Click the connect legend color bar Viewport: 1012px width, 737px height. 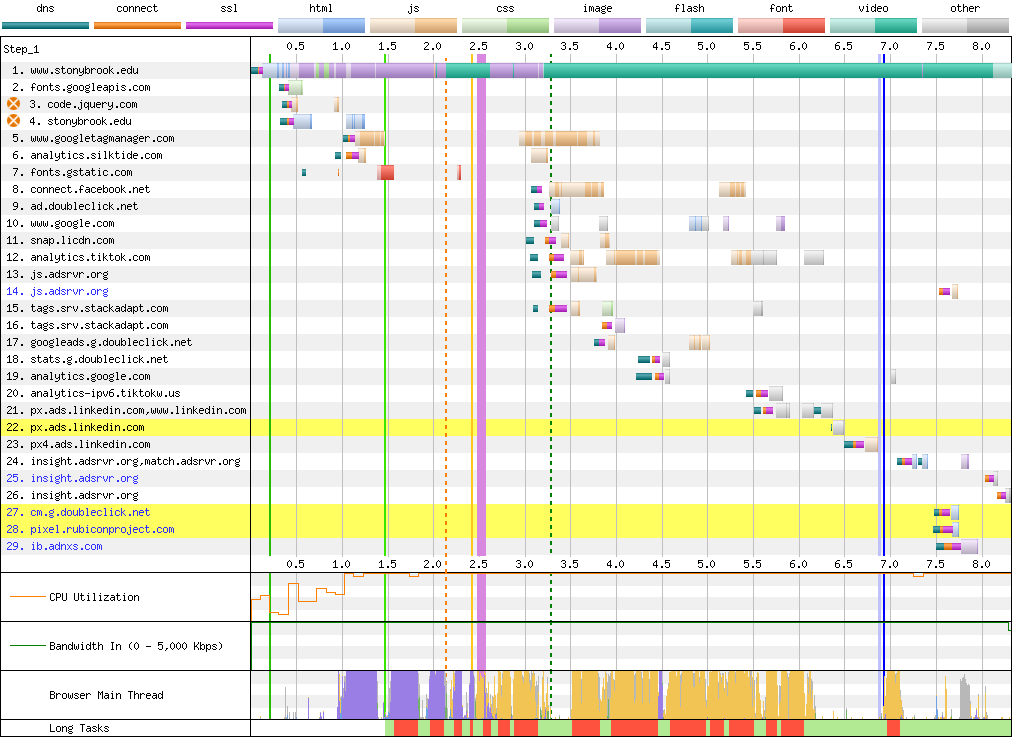pyautogui.click(x=137, y=26)
